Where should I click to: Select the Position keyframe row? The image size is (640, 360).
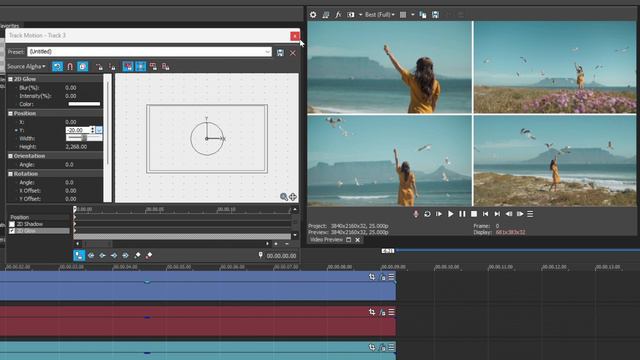tap(39, 217)
